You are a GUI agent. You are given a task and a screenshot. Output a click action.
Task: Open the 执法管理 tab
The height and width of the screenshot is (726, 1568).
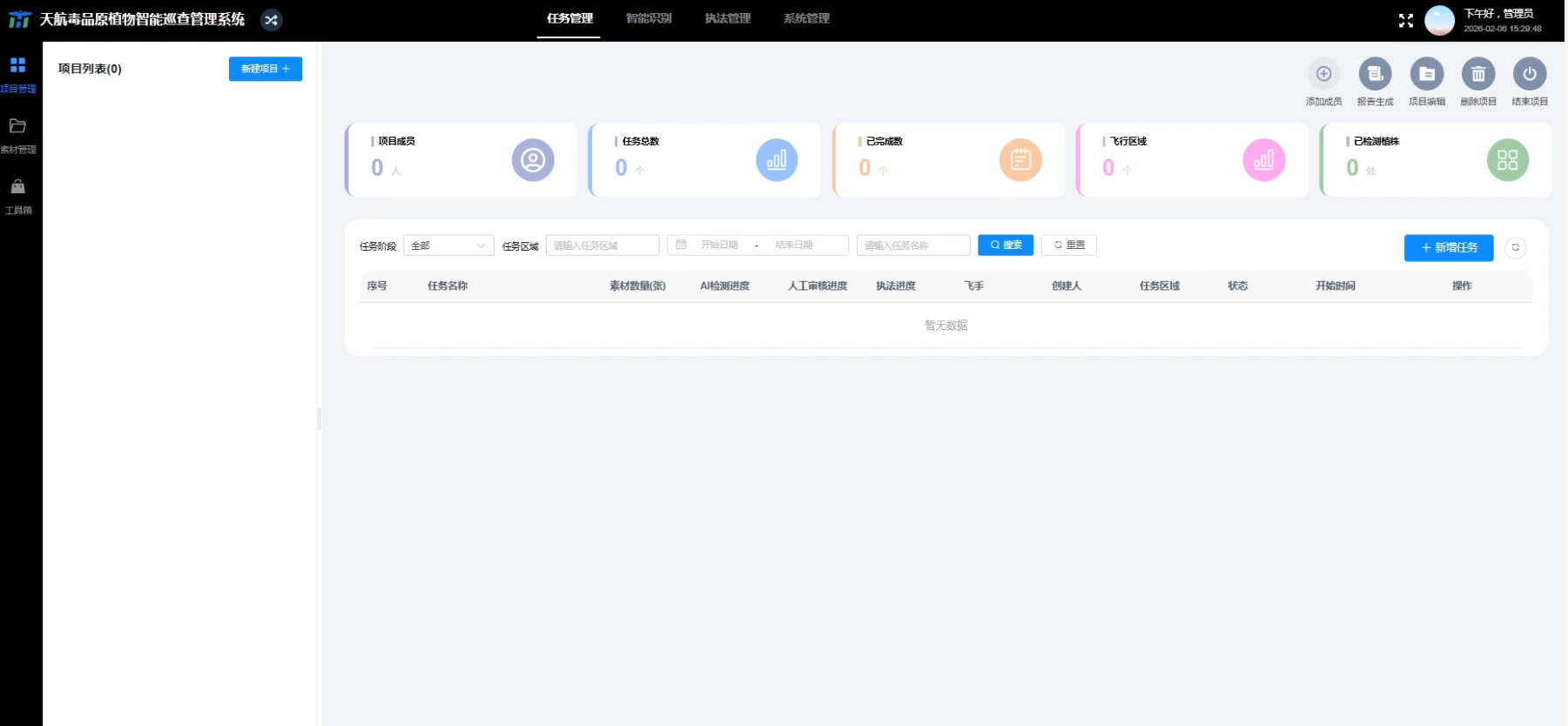coord(728,18)
